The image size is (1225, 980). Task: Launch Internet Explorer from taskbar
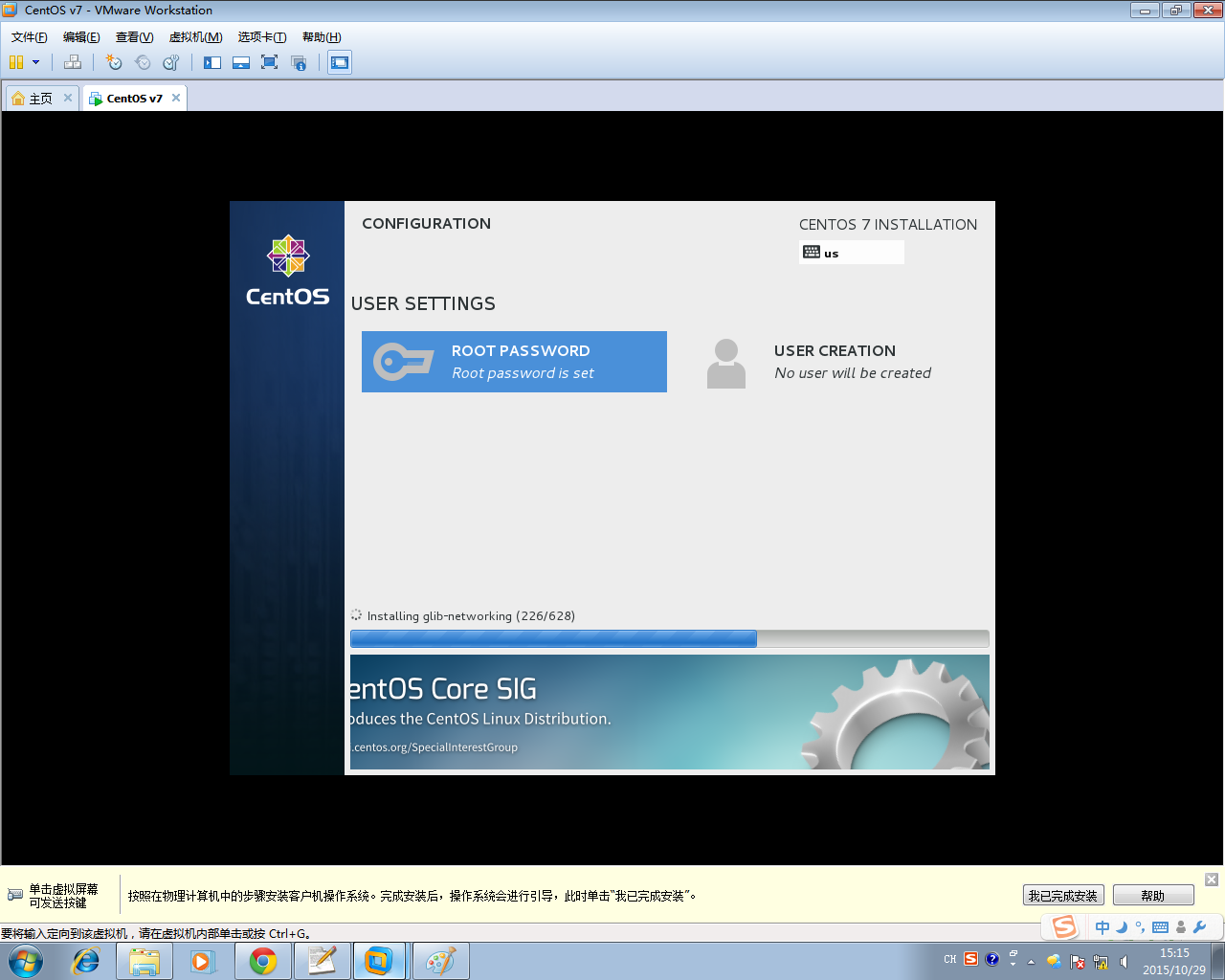click(86, 961)
